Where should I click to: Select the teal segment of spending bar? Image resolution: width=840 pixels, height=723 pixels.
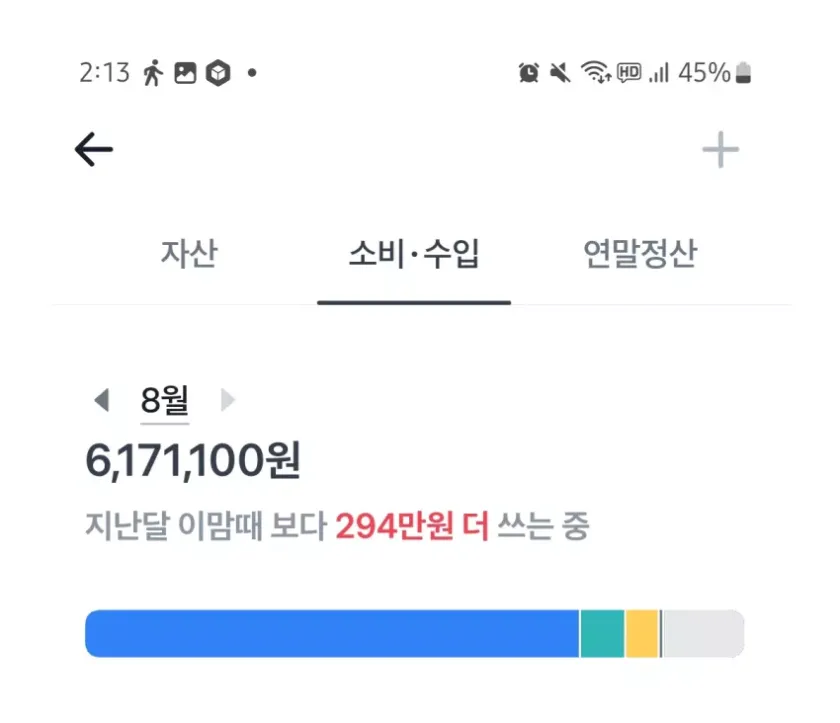(602, 634)
